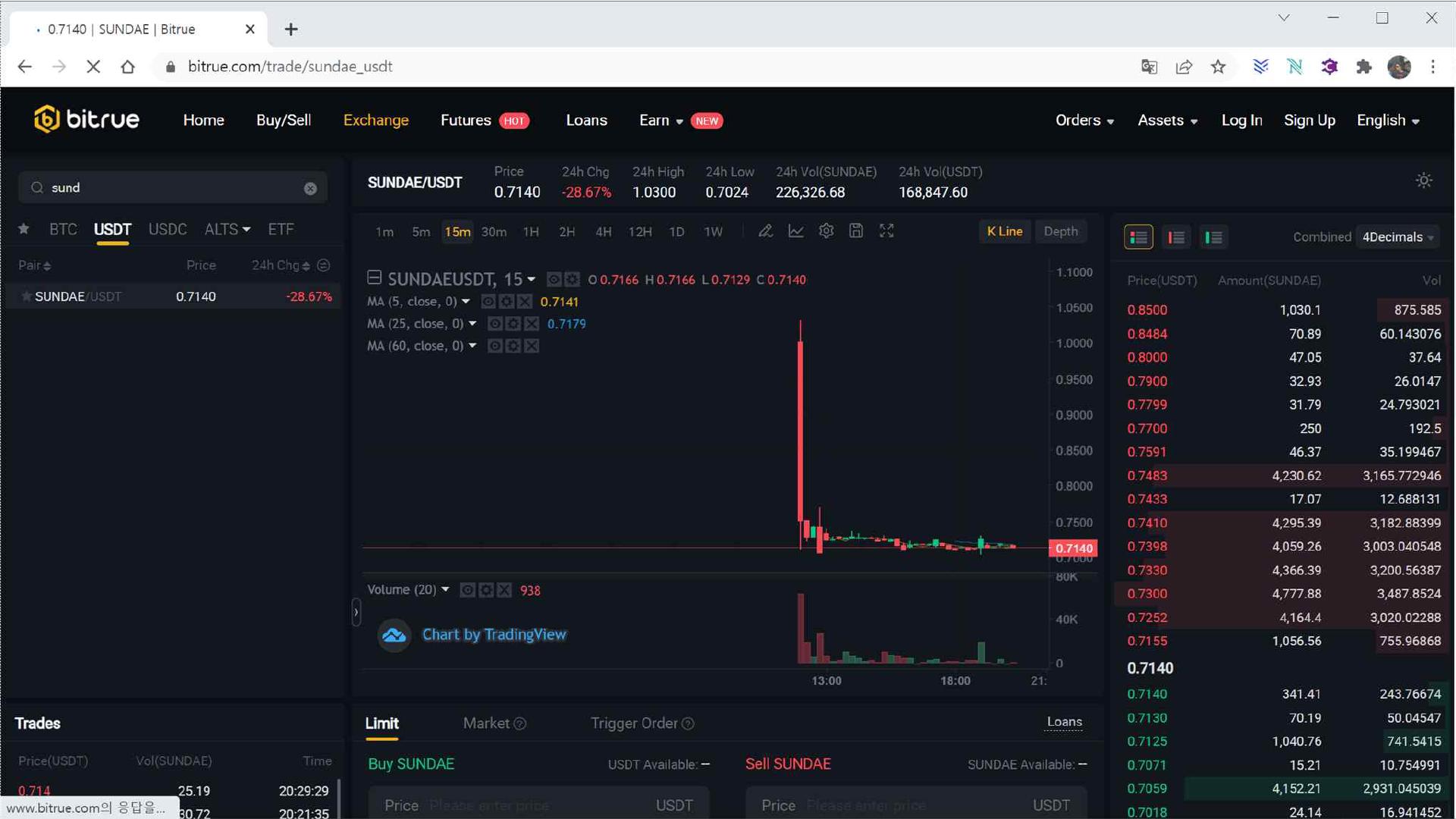The width and height of the screenshot is (1456, 819).
Task: Open chart settings gear
Action: (x=826, y=231)
